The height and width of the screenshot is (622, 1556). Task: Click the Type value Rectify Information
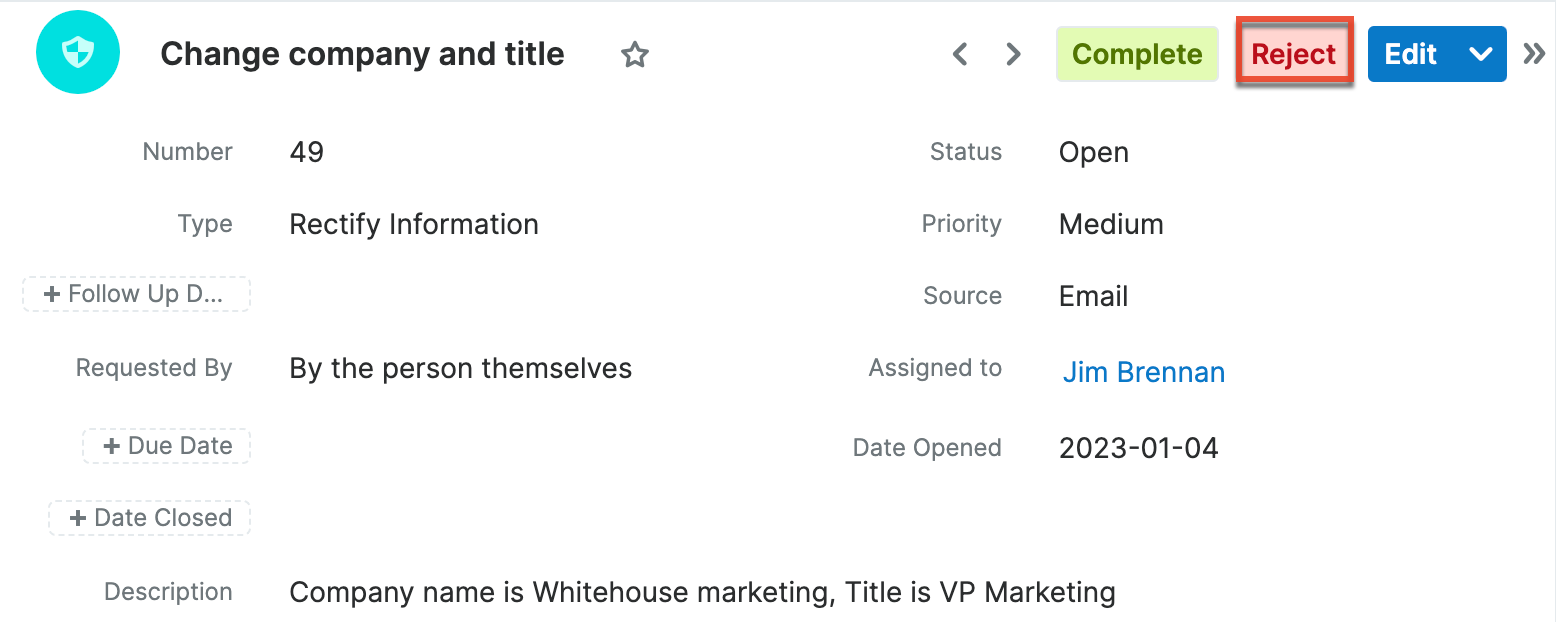[x=414, y=225]
